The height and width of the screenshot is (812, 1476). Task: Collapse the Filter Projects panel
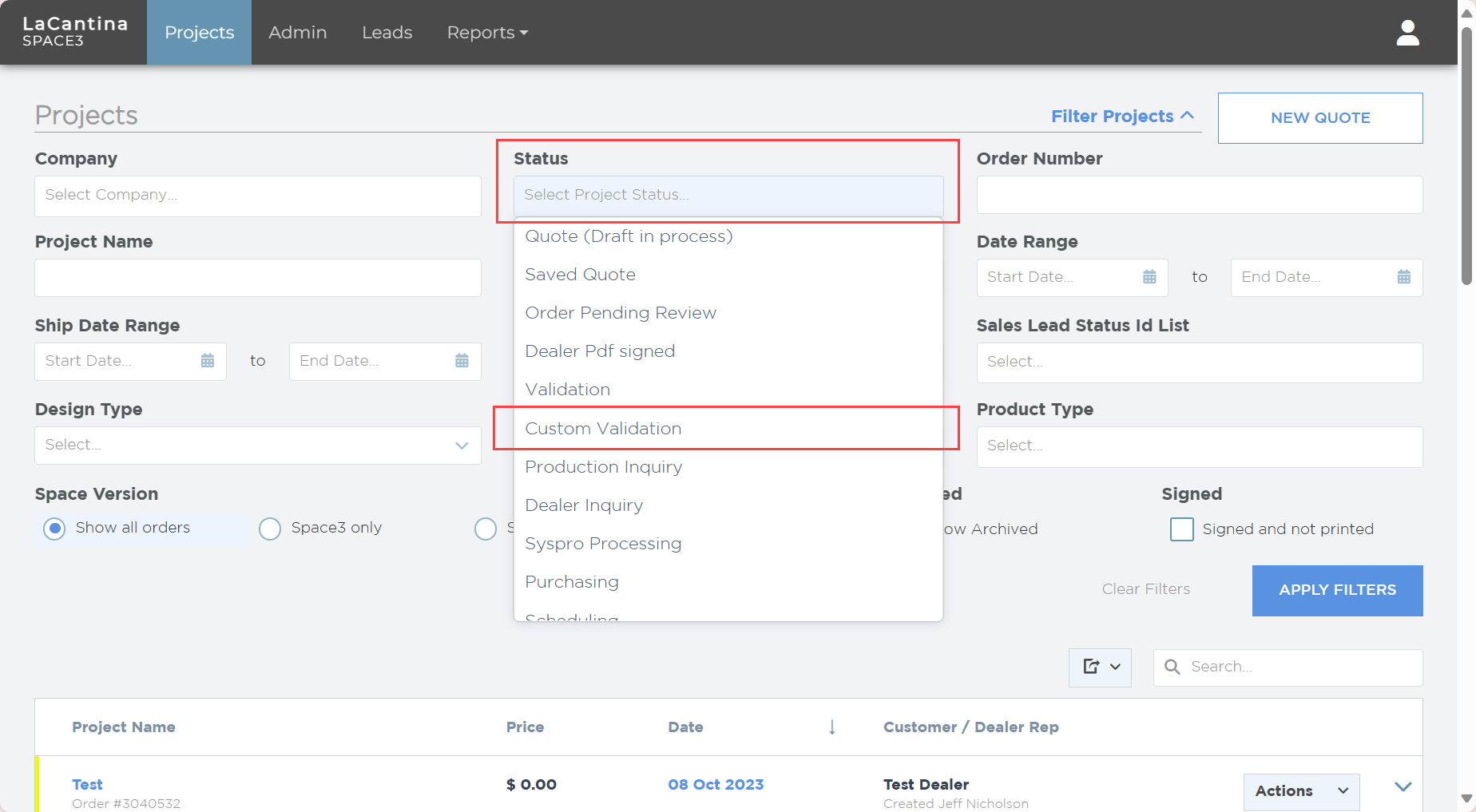[x=1122, y=117]
